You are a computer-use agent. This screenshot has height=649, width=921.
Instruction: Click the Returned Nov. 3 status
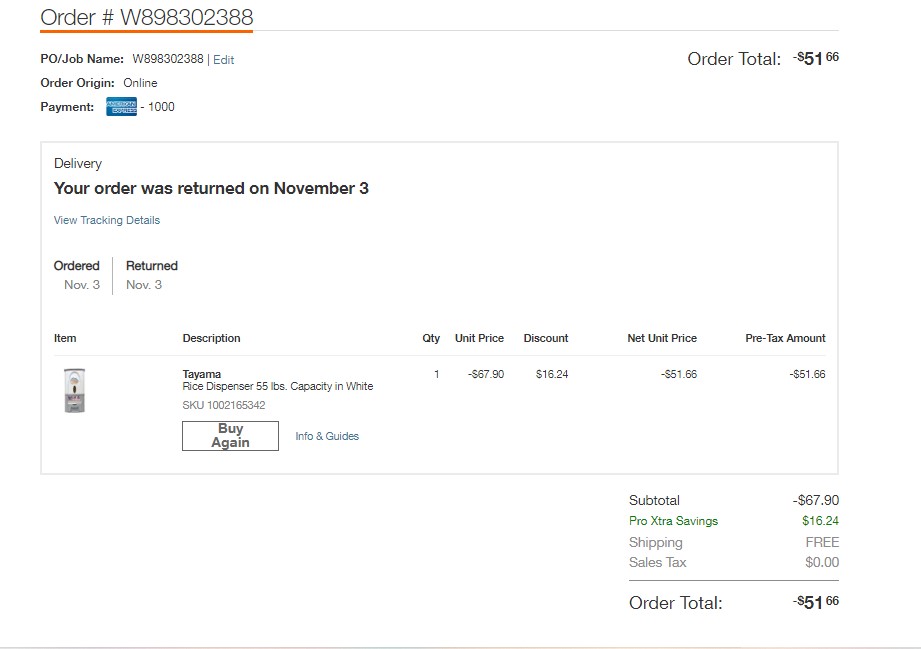(x=152, y=275)
